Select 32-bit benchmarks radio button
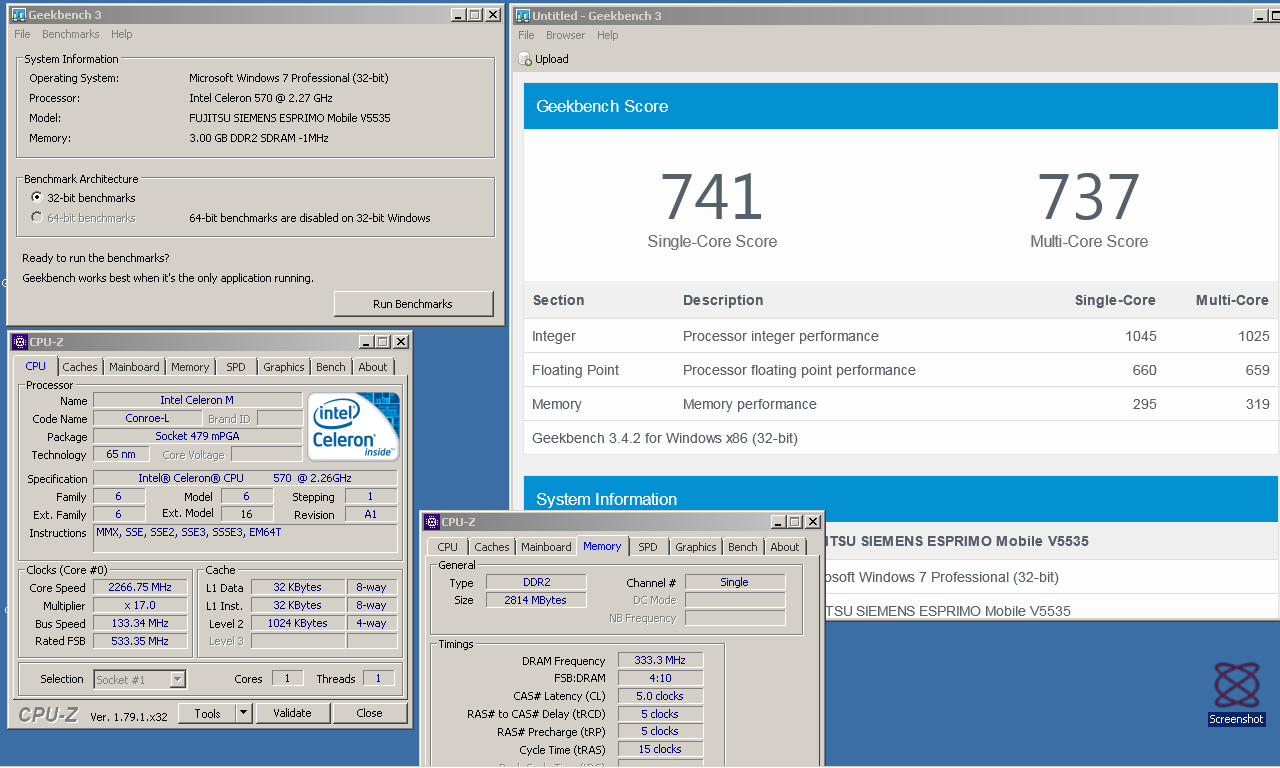This screenshot has width=1280, height=768. click(x=37, y=198)
